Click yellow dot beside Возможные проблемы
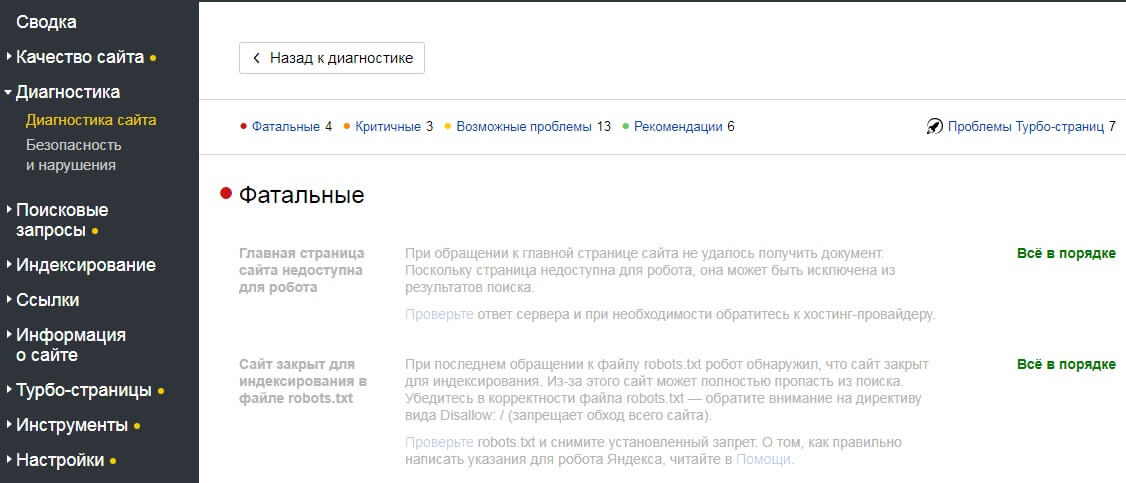Viewport: 1126px width, 483px height. [448, 127]
